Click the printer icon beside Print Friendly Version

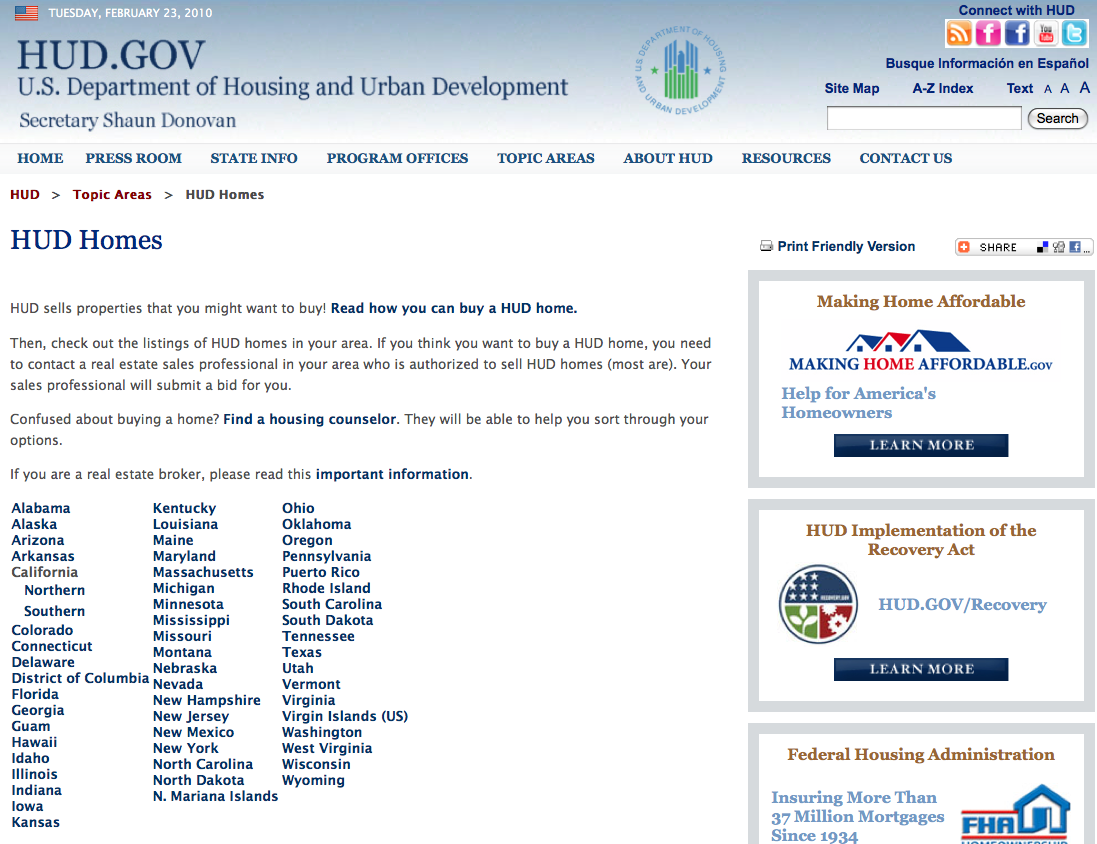[x=766, y=245]
